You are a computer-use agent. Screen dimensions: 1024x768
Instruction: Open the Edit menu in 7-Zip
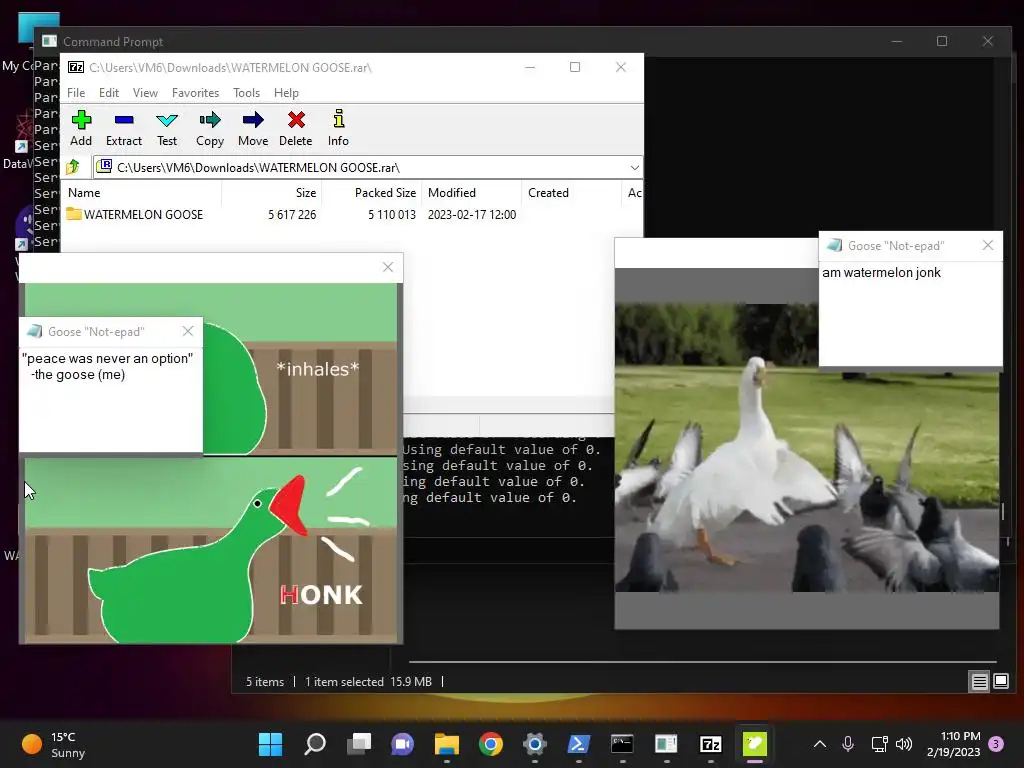(x=108, y=93)
